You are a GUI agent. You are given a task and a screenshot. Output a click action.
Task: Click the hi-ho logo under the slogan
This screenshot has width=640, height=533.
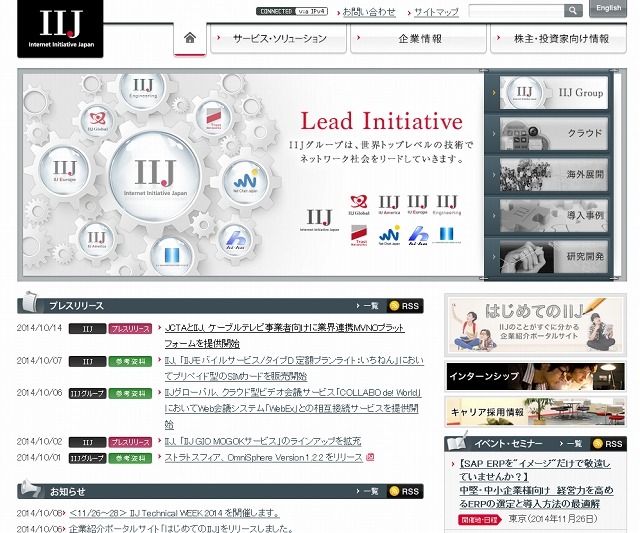(418, 236)
